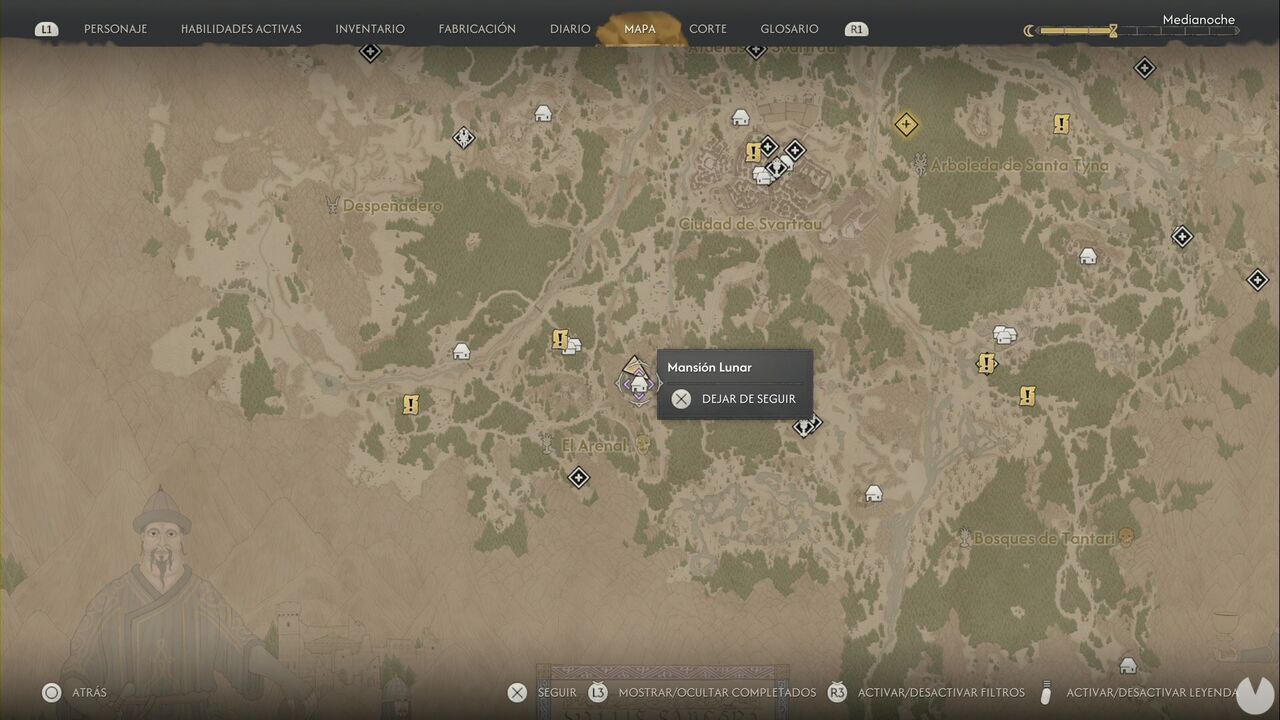Select the leftmost yellow quest marker
The height and width of the screenshot is (720, 1280).
pos(410,404)
